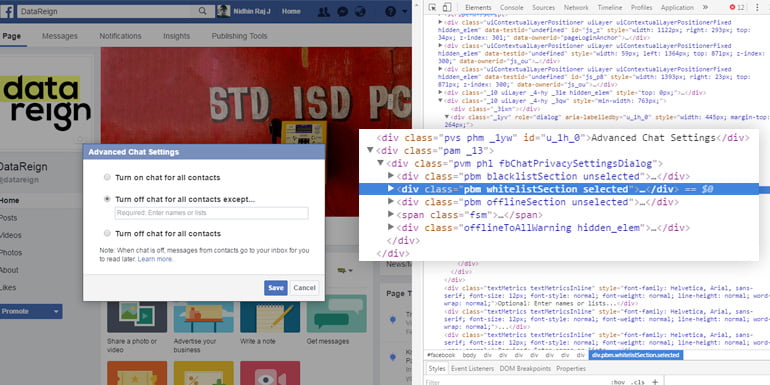
Task: Expand the span class fsm node
Action: [391, 215]
